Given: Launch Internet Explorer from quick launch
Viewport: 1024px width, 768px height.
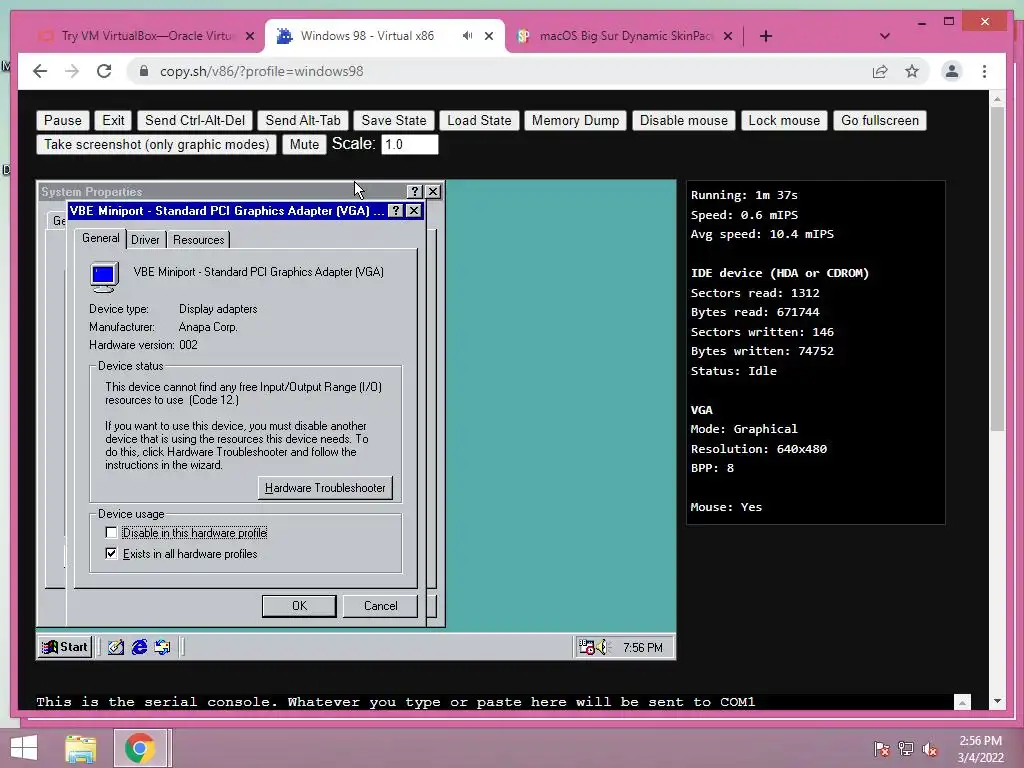Looking at the screenshot, I should (x=139, y=647).
